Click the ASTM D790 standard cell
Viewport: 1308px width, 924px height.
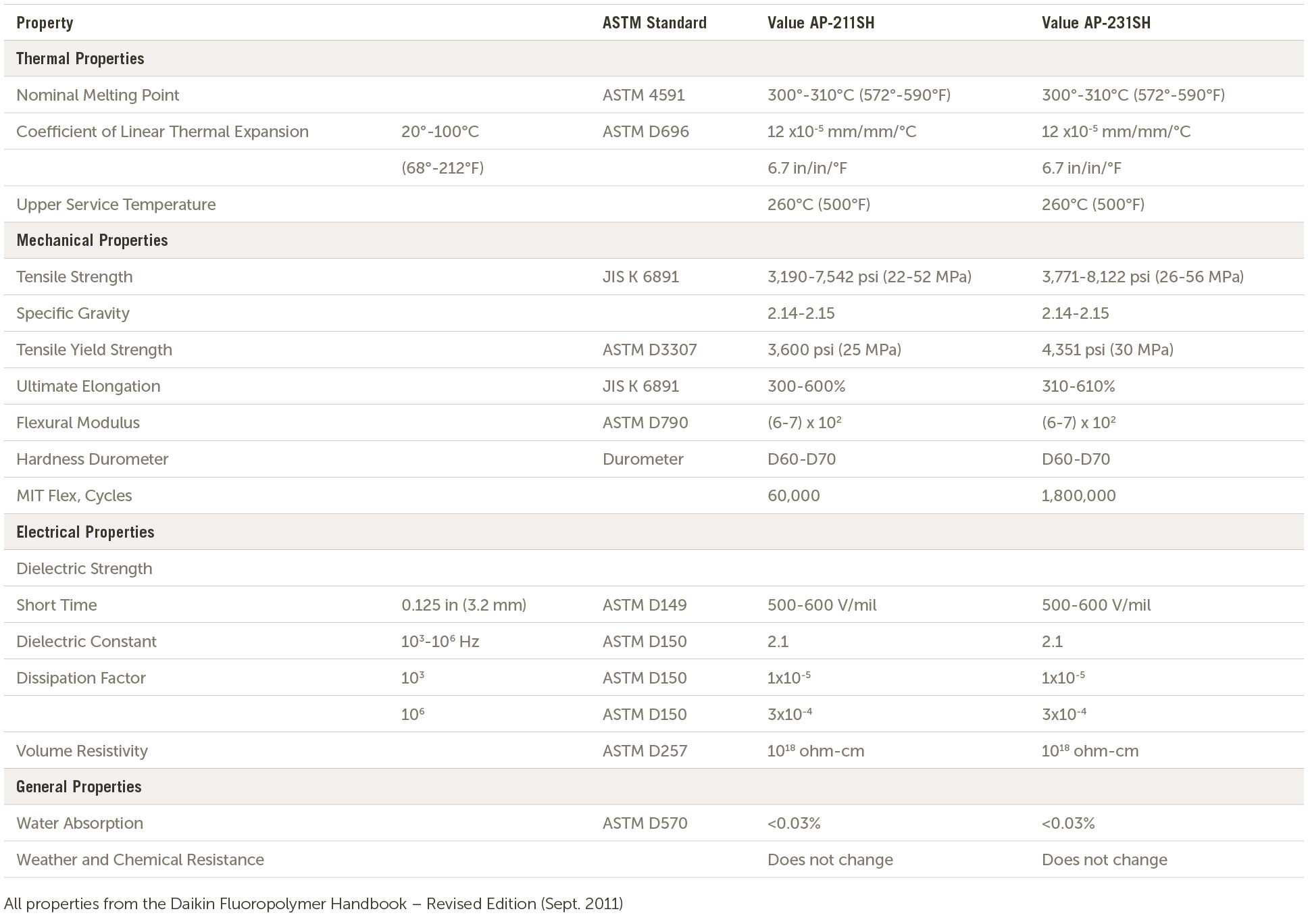pyautogui.click(x=645, y=423)
